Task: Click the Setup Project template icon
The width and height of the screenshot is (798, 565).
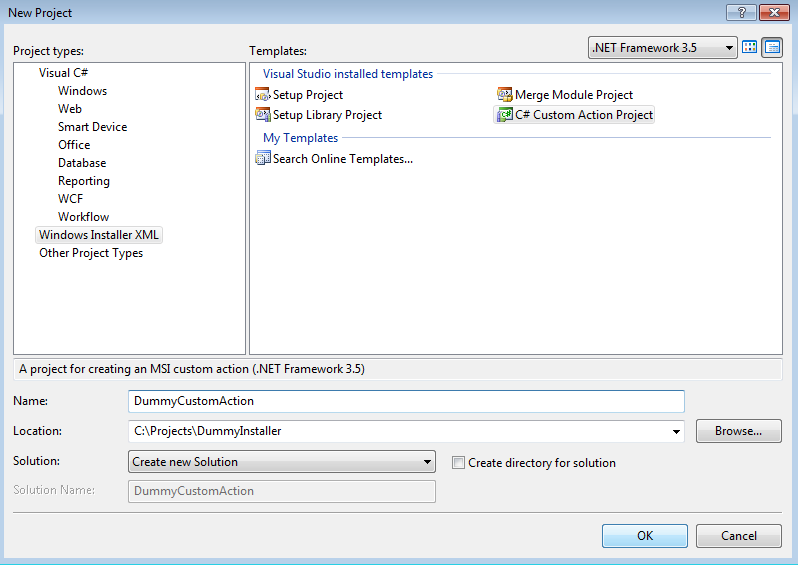Action: point(262,95)
